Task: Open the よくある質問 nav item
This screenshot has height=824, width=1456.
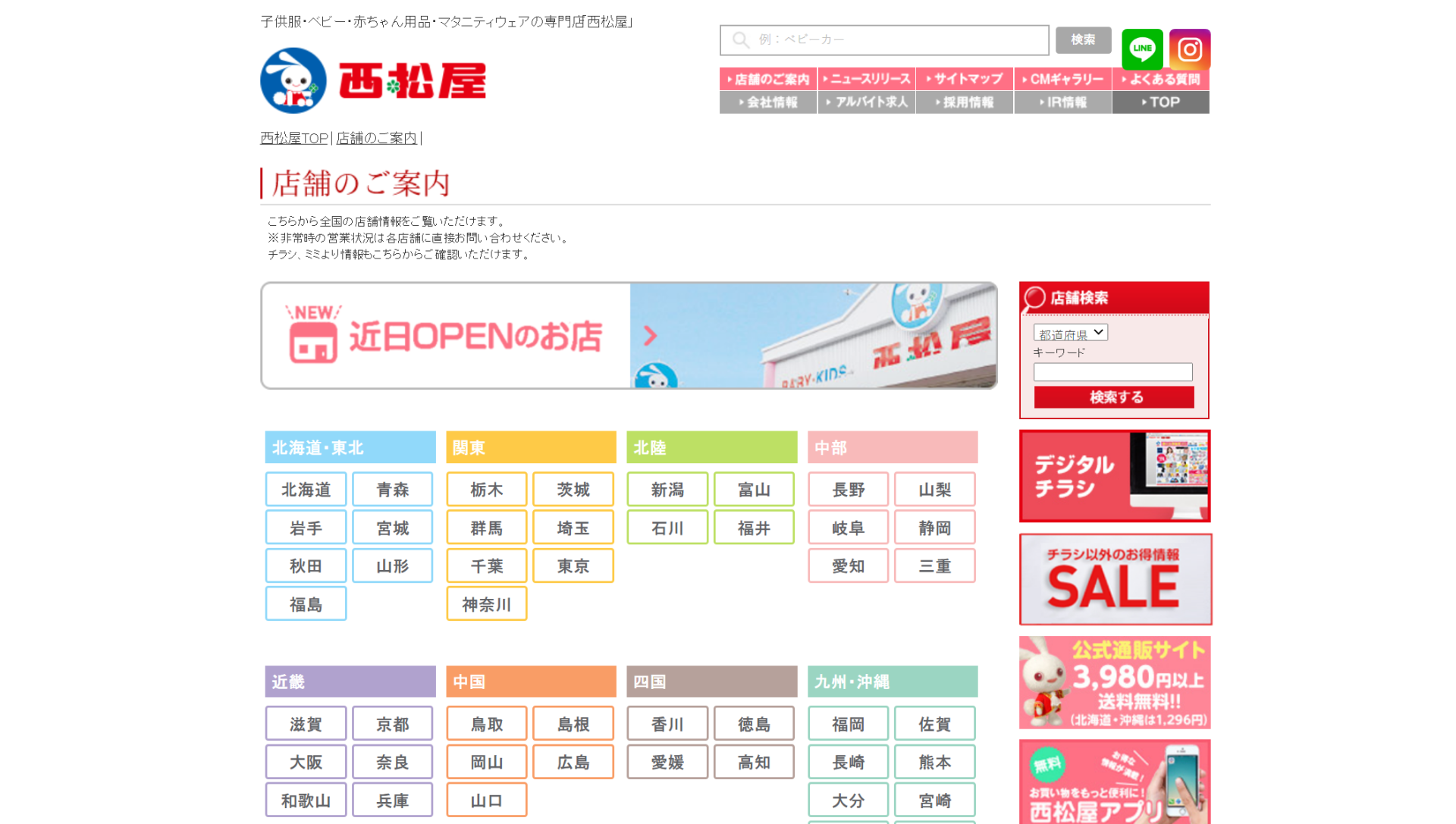Action: tap(1161, 79)
